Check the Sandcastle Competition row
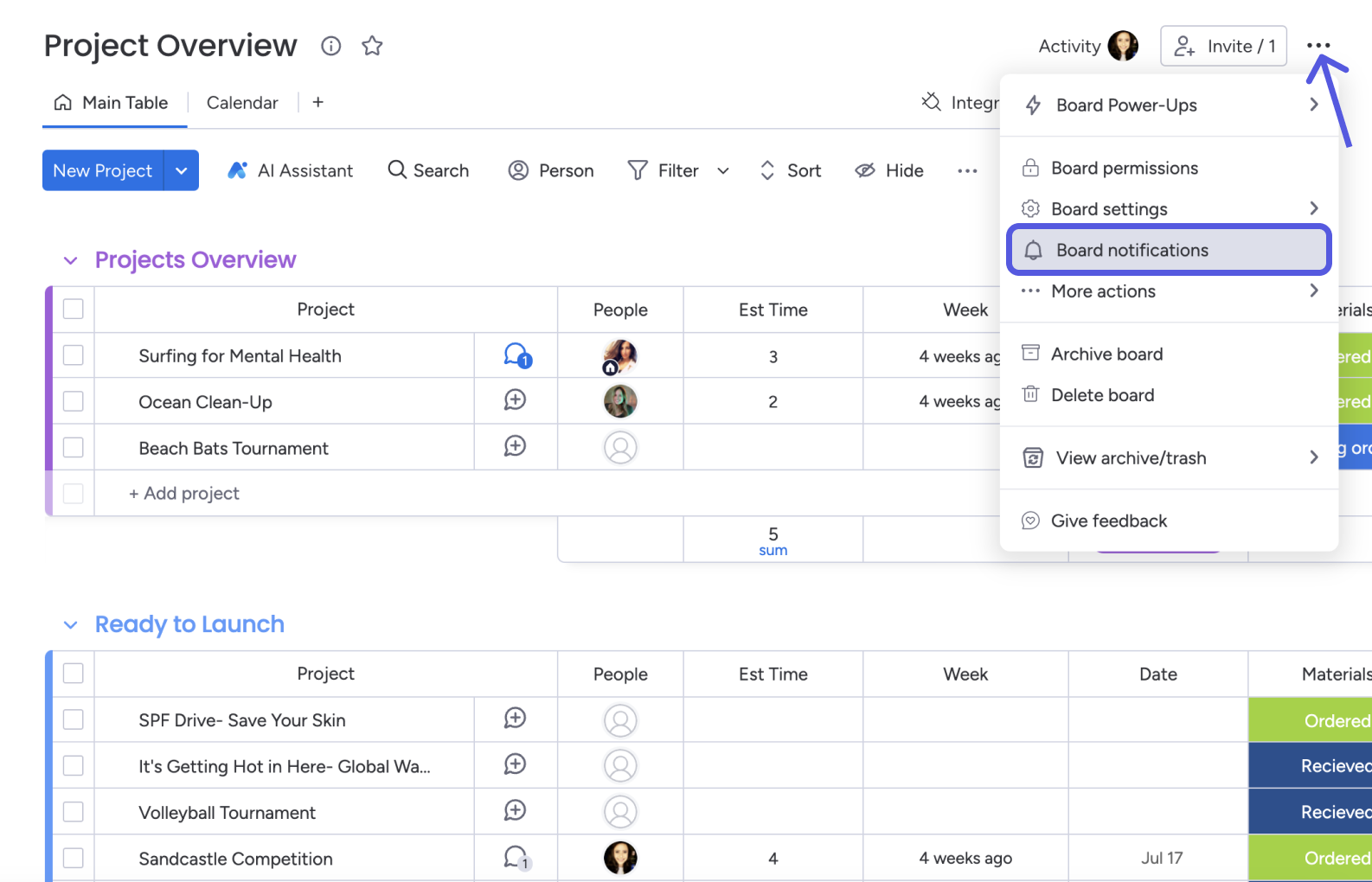Image resolution: width=1372 pixels, height=882 pixels. pyautogui.click(x=74, y=858)
